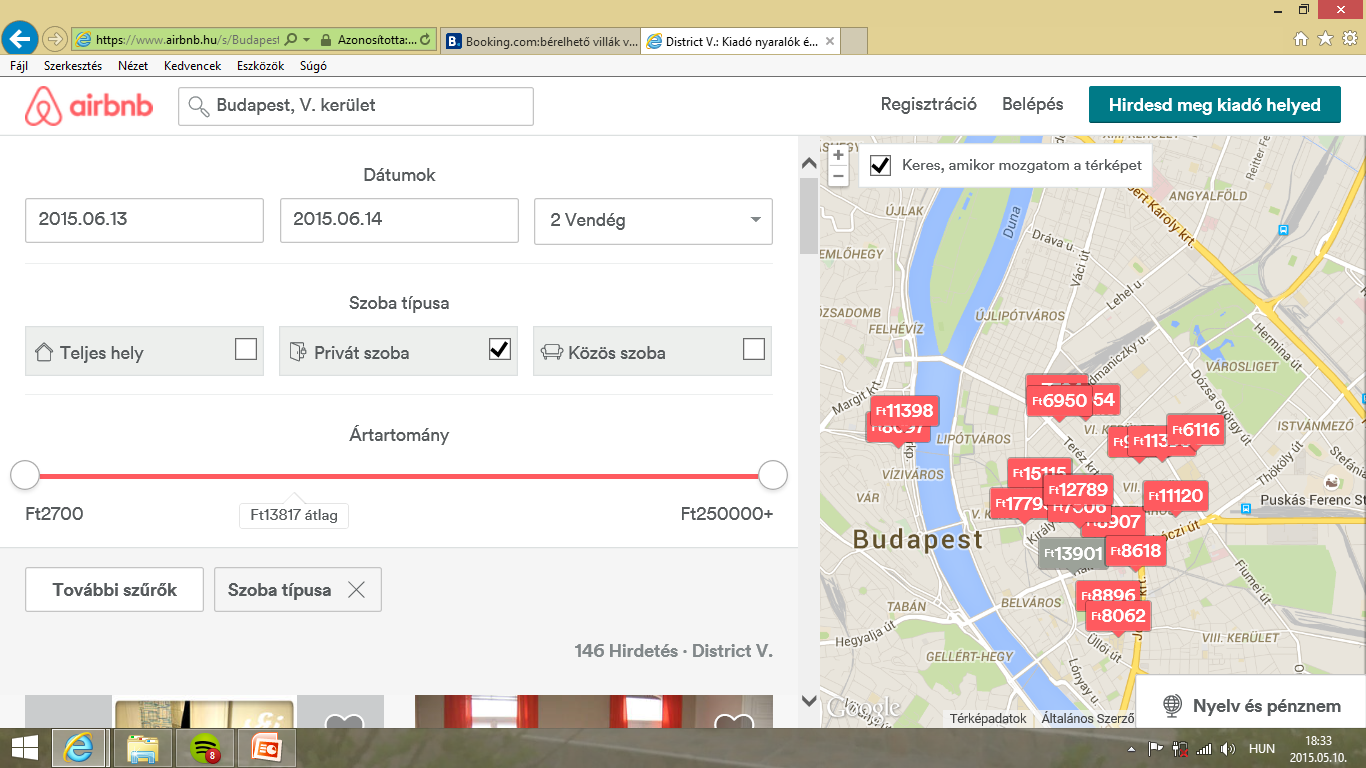Image resolution: width=1366 pixels, height=768 pixels.
Task: Click Ft6950 map price marker
Action: (1059, 401)
